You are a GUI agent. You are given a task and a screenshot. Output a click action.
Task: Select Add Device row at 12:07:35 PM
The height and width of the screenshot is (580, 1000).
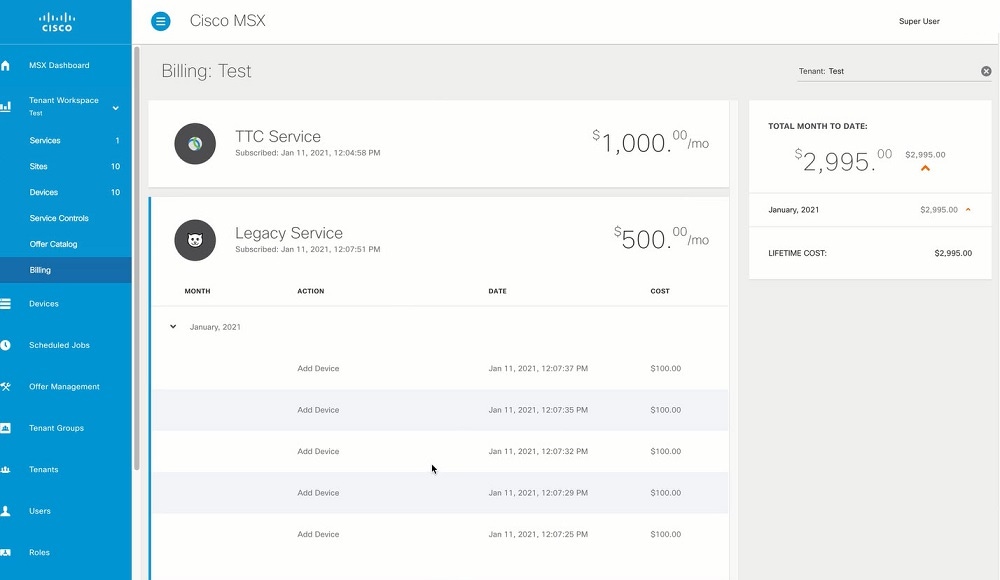point(439,410)
